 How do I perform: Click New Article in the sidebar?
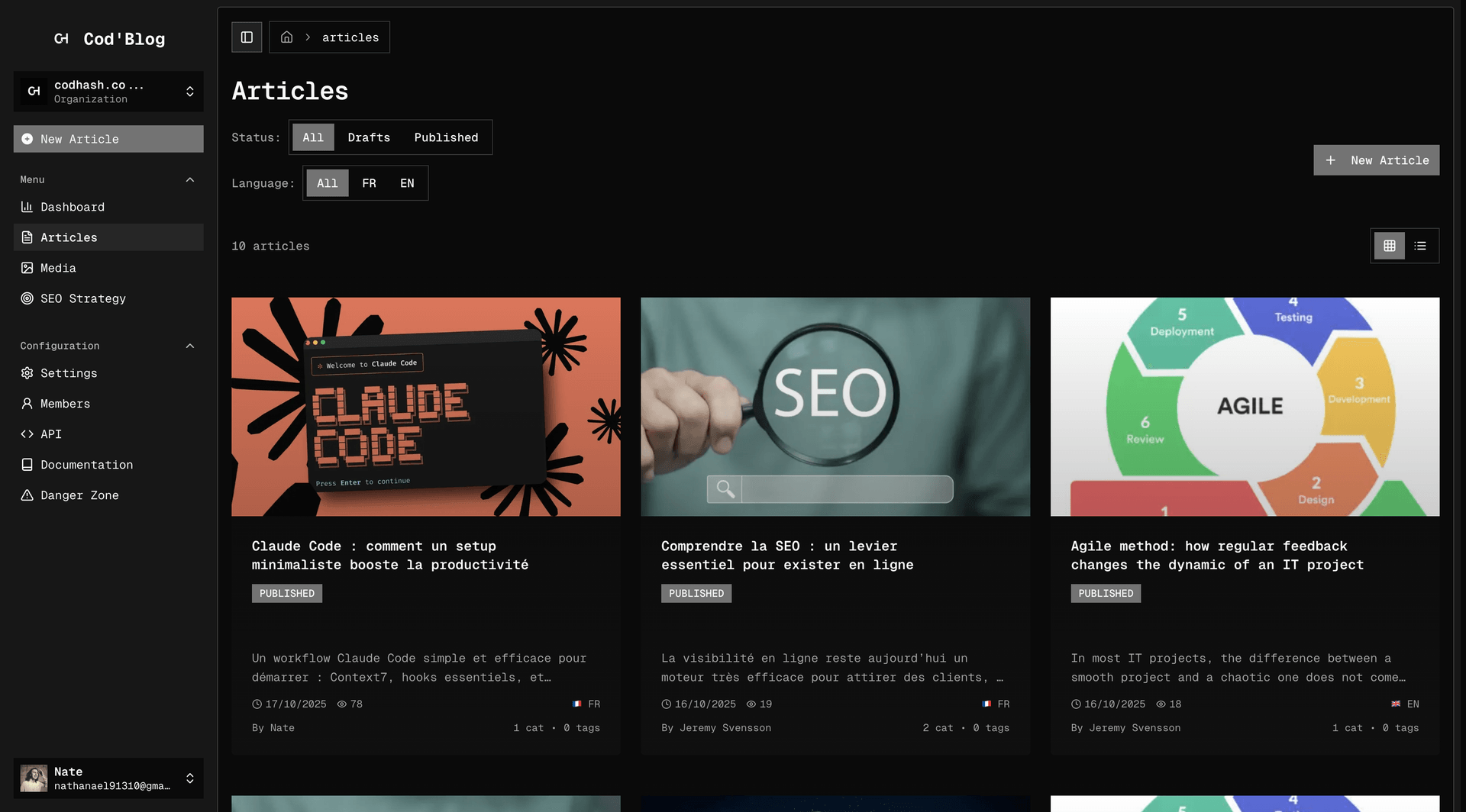108,139
